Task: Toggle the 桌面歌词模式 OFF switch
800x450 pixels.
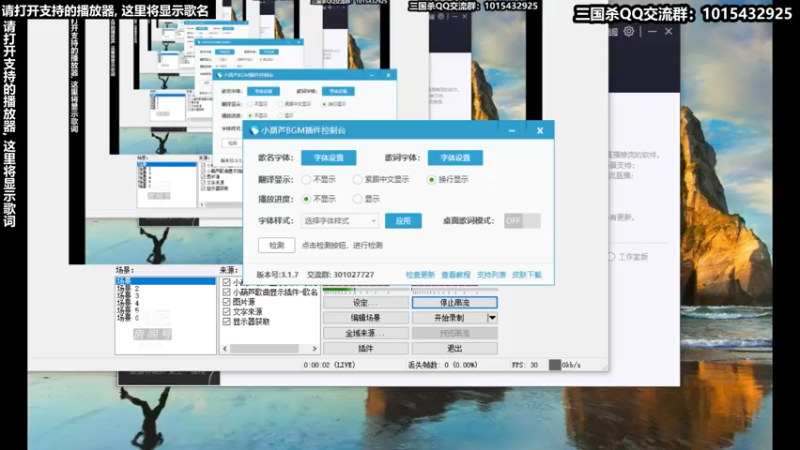Action: [522, 221]
